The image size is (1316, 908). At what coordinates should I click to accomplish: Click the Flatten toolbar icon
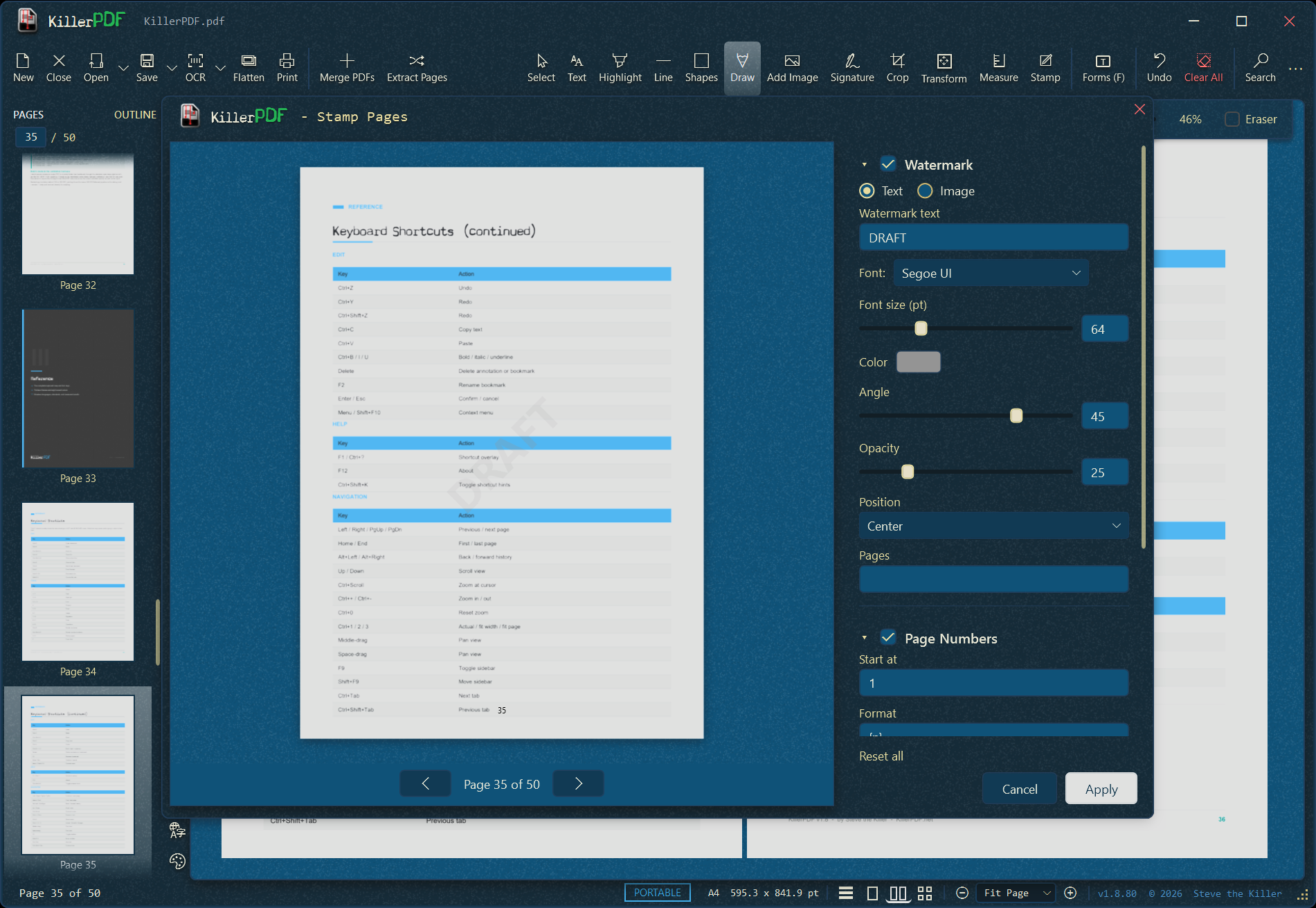249,68
